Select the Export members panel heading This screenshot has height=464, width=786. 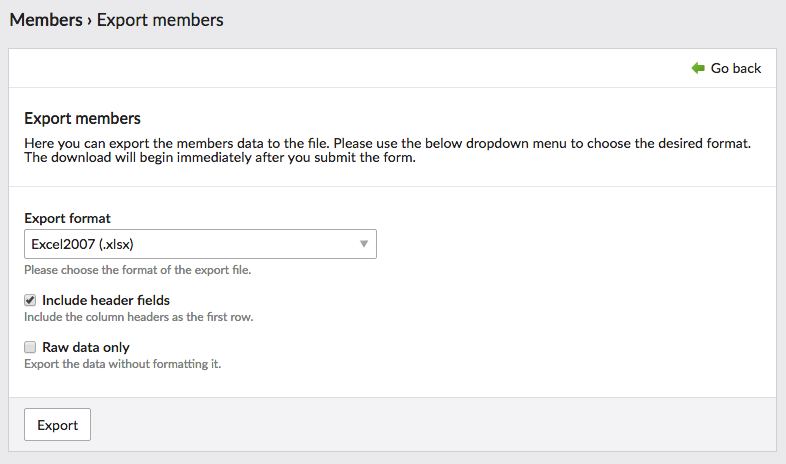(x=82, y=118)
